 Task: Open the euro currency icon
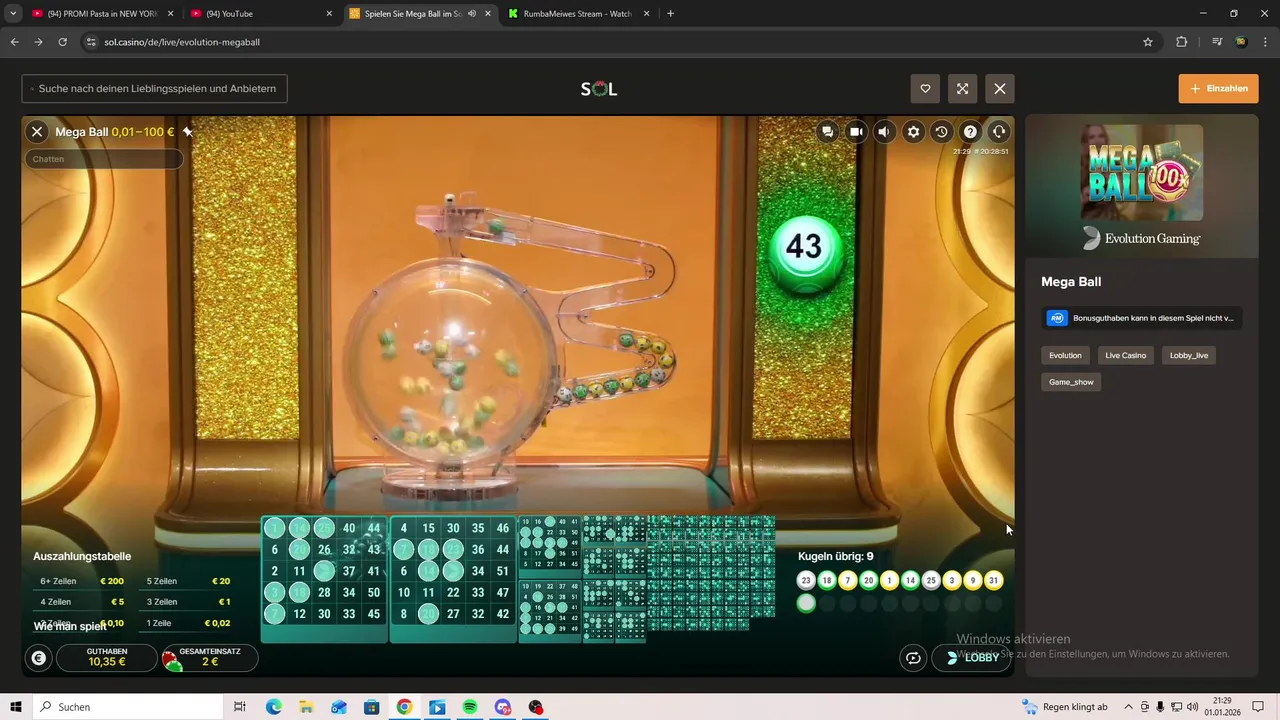point(38,658)
